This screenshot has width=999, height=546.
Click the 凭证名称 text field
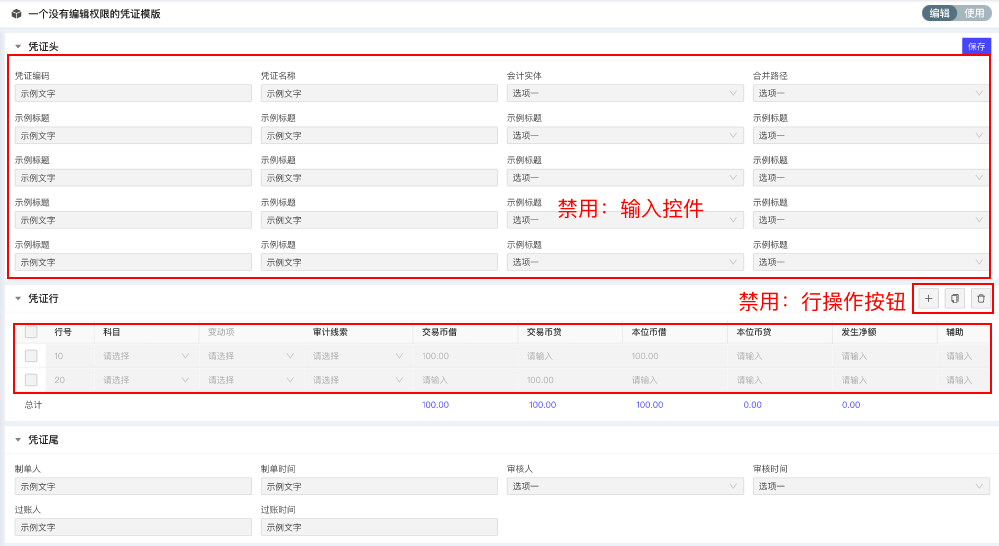click(379, 93)
